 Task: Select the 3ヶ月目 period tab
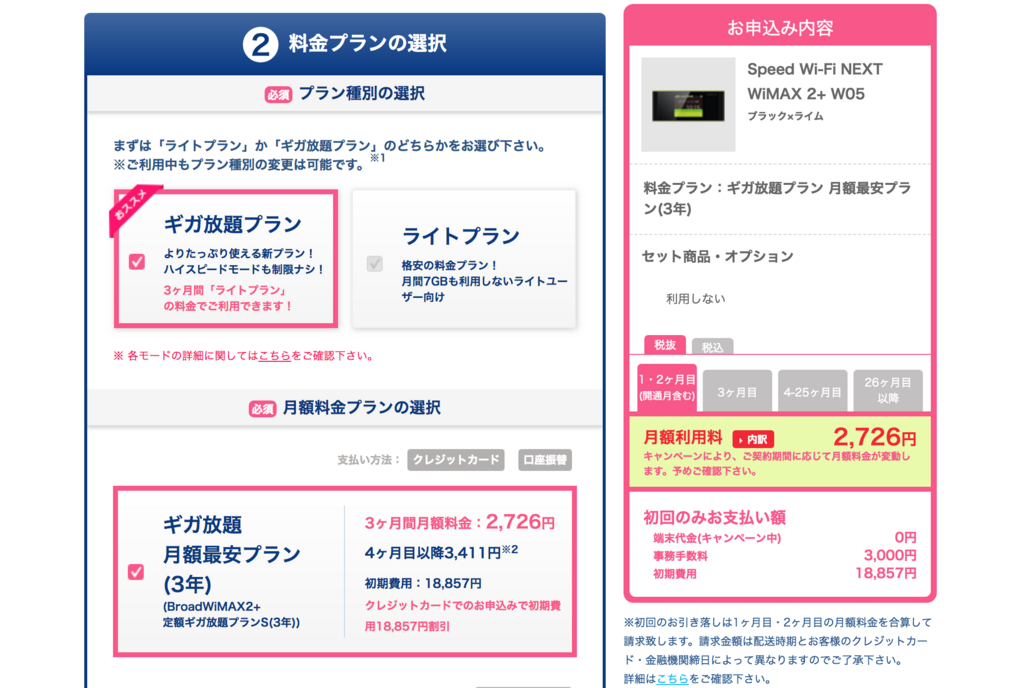737,391
